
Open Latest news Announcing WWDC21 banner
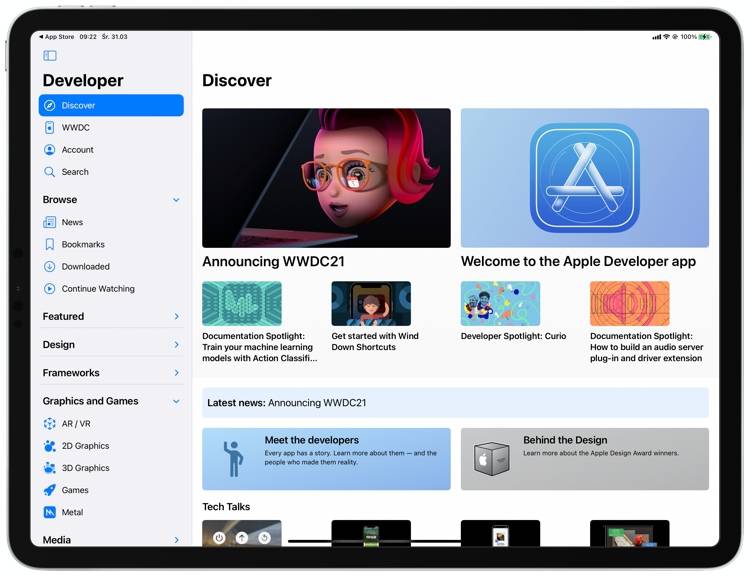tap(455, 403)
